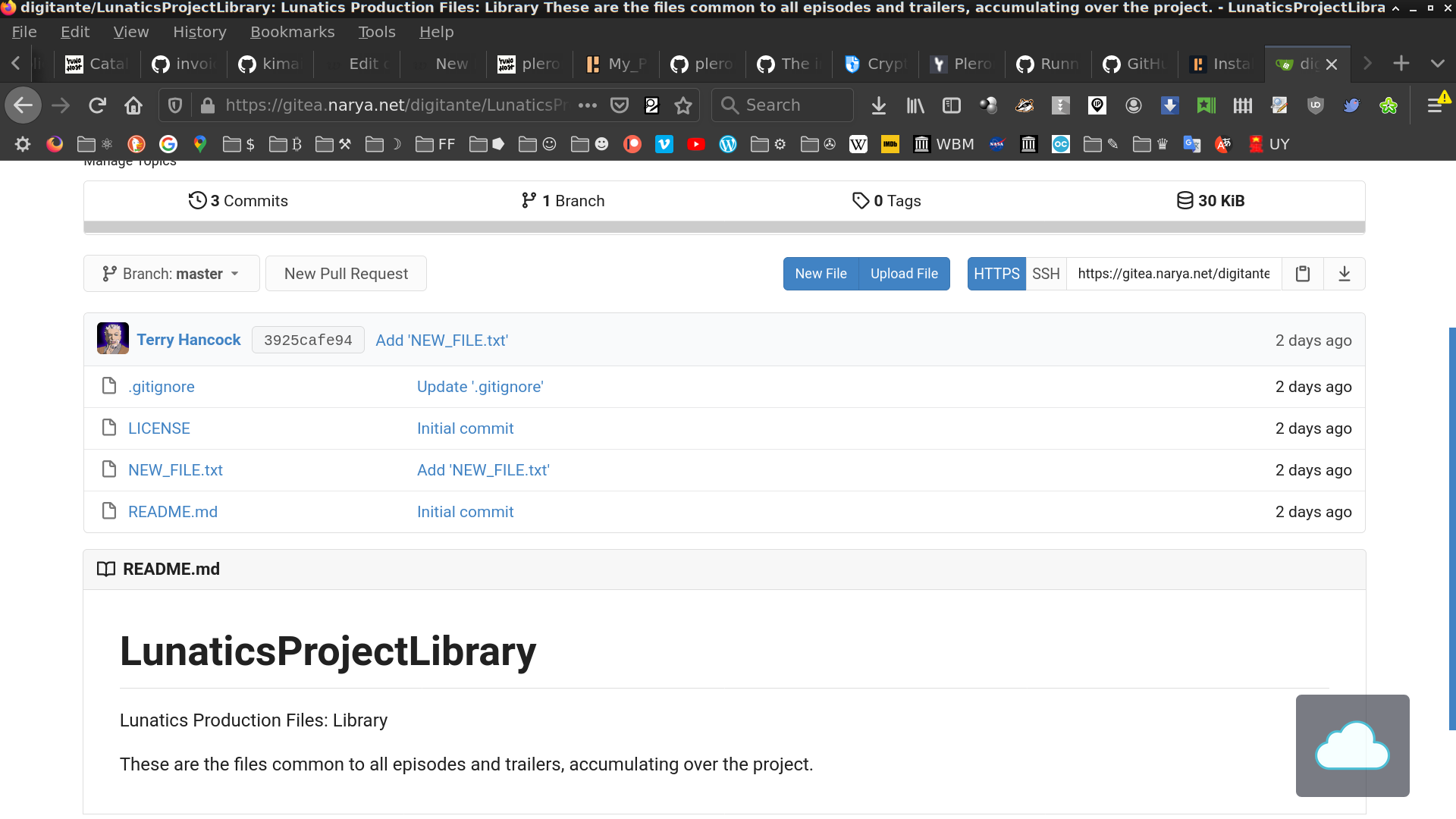Open the YouTube bookmark

pyautogui.click(x=695, y=144)
